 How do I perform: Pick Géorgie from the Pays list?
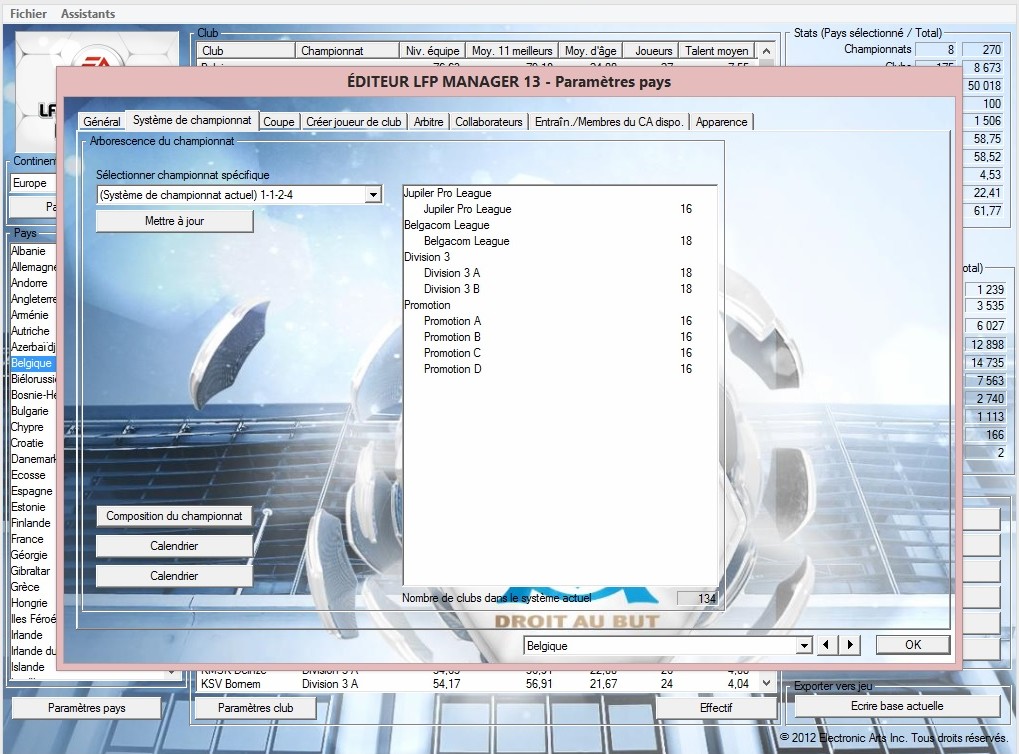point(29,555)
